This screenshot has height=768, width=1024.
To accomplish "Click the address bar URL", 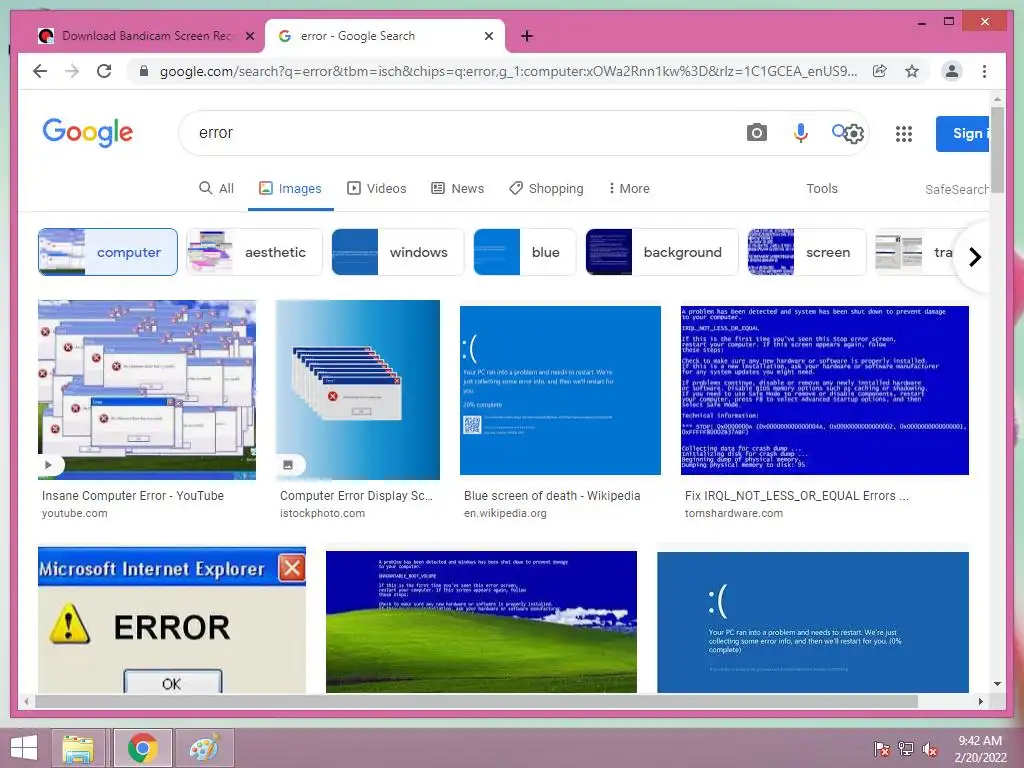I will coord(509,71).
